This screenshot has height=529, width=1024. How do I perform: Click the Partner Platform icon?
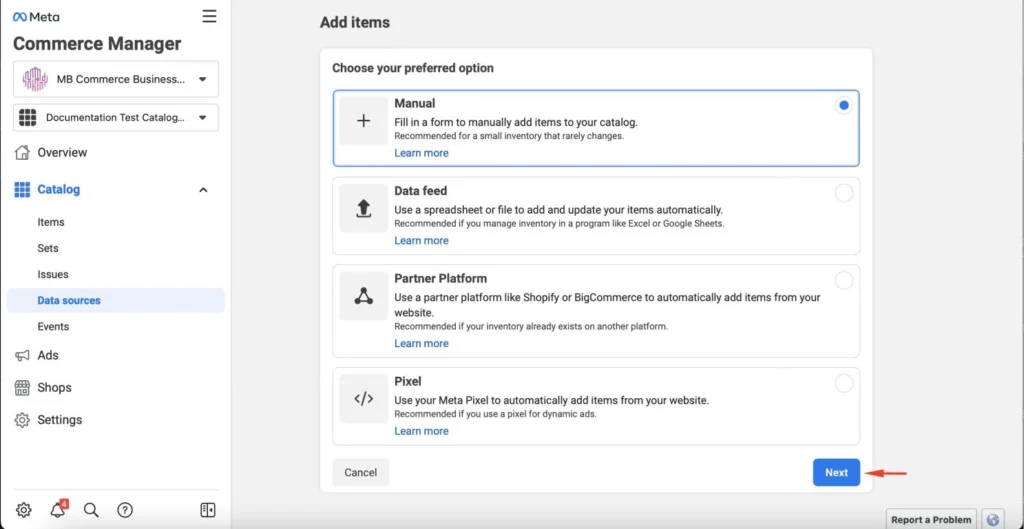[364, 296]
